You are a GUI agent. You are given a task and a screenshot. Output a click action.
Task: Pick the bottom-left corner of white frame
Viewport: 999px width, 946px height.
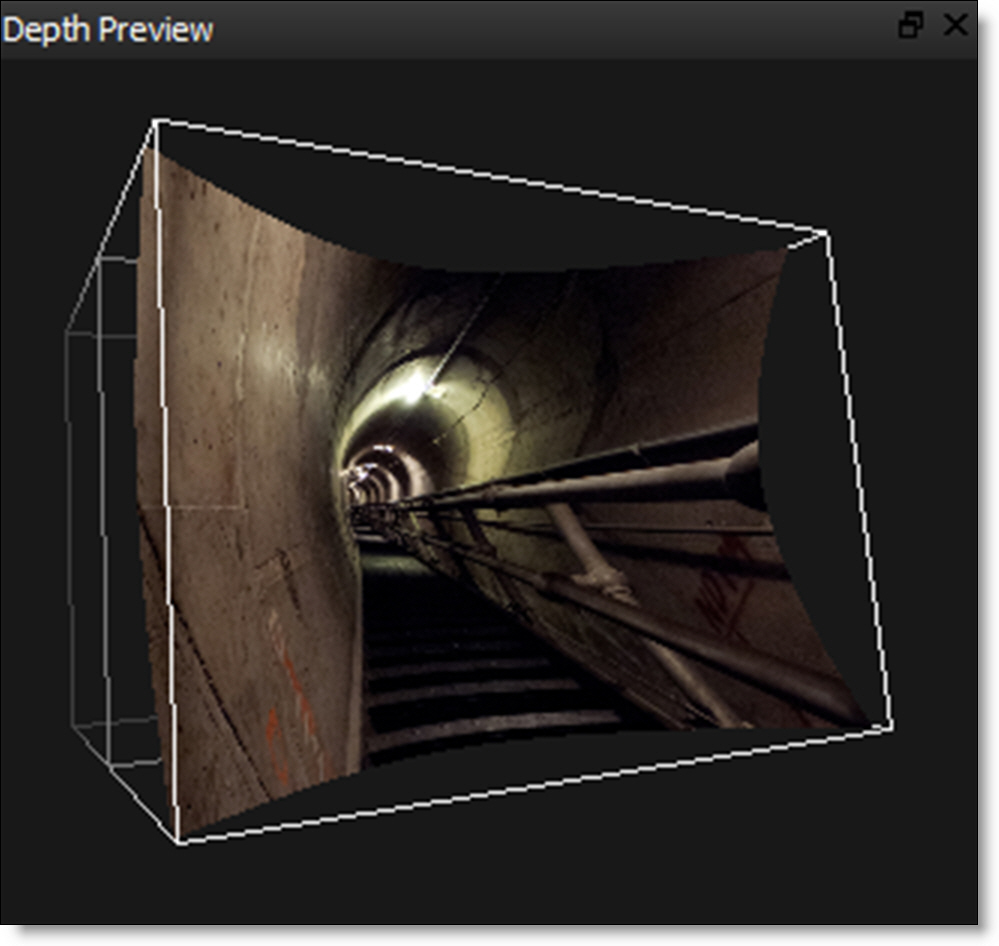(180, 842)
